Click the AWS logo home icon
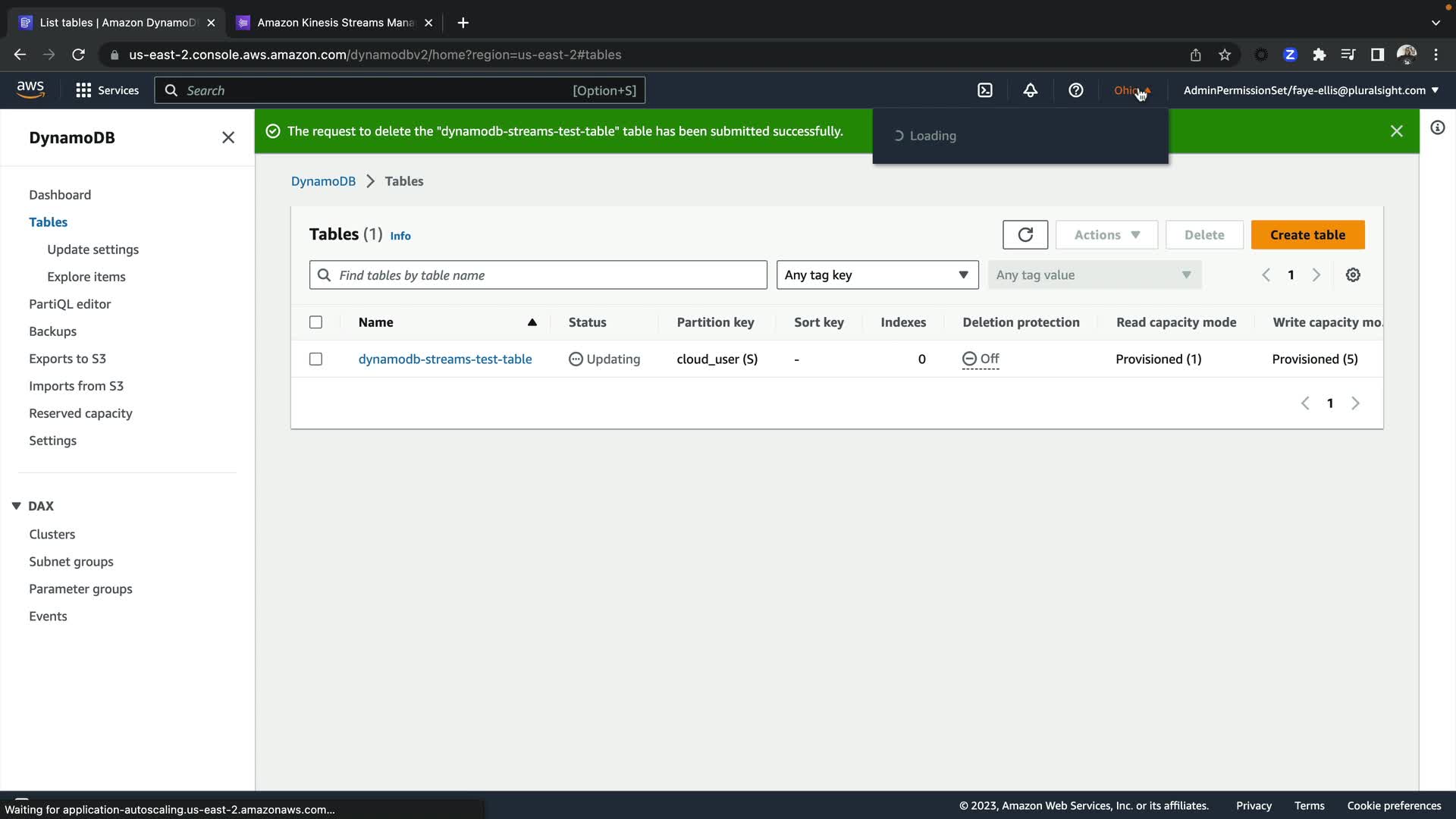The image size is (1456, 819). [30, 89]
